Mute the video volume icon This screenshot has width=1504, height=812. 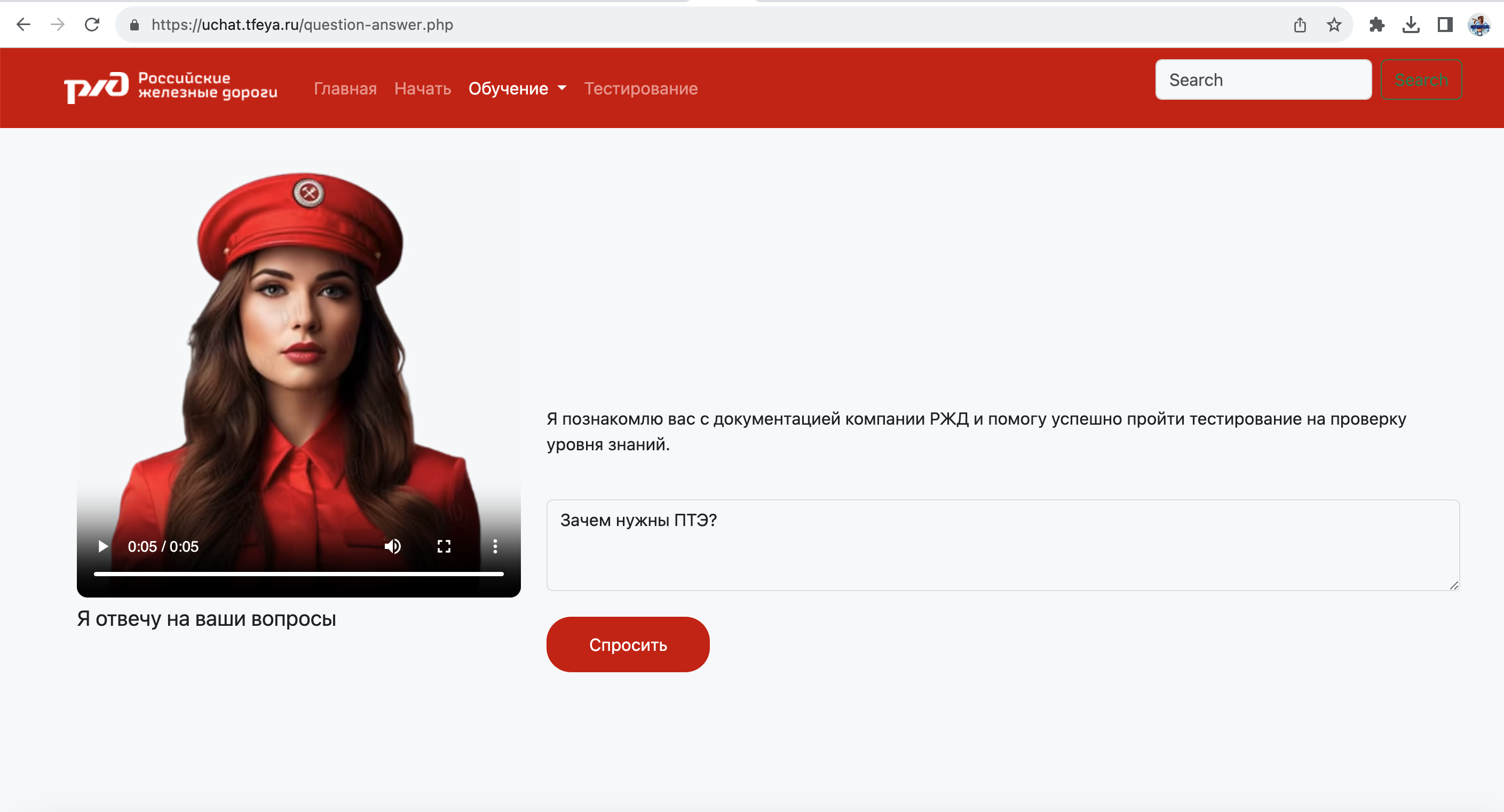point(392,546)
